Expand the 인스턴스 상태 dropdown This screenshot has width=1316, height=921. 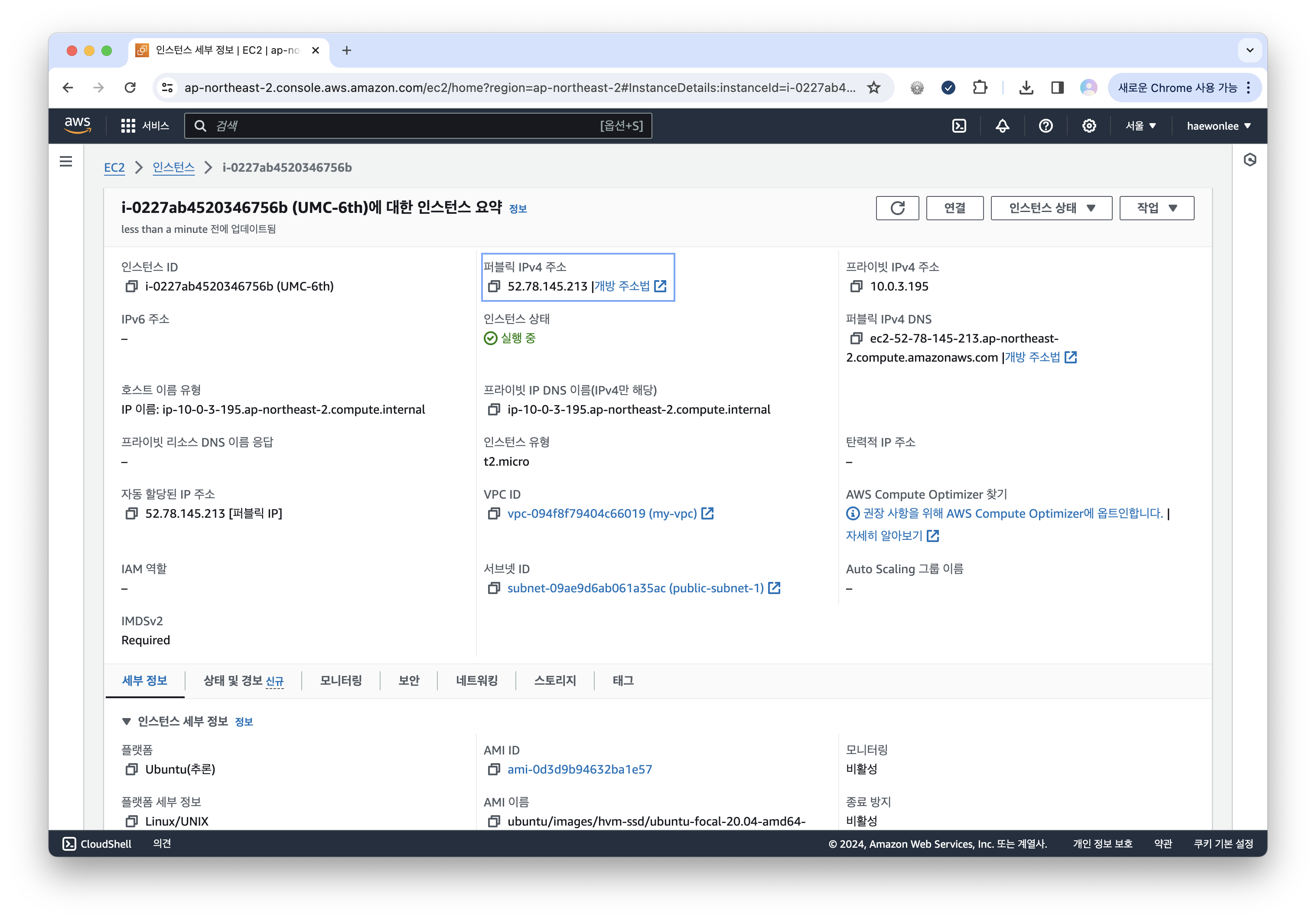(1051, 208)
